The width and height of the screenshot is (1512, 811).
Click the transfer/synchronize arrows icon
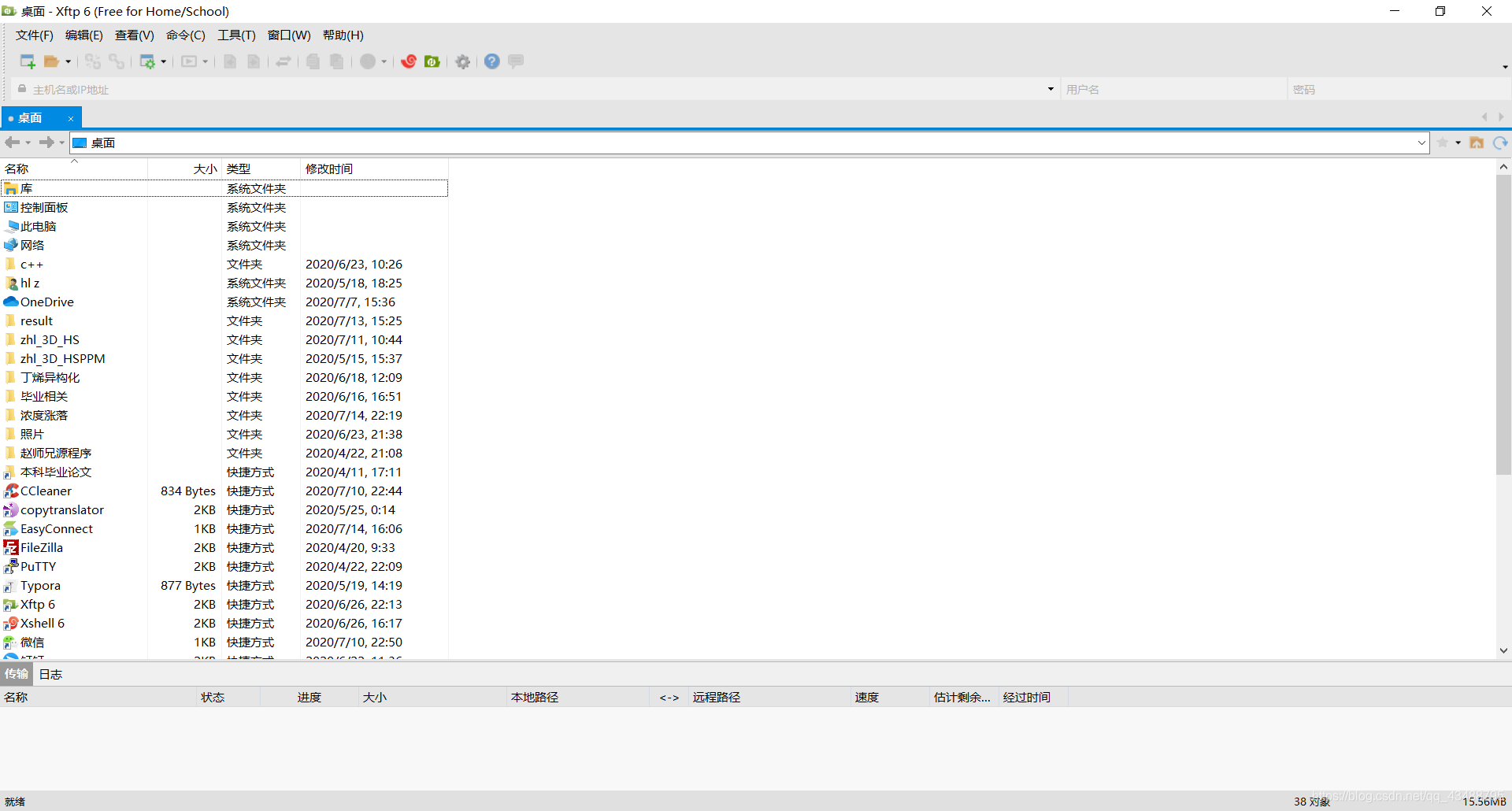283,61
